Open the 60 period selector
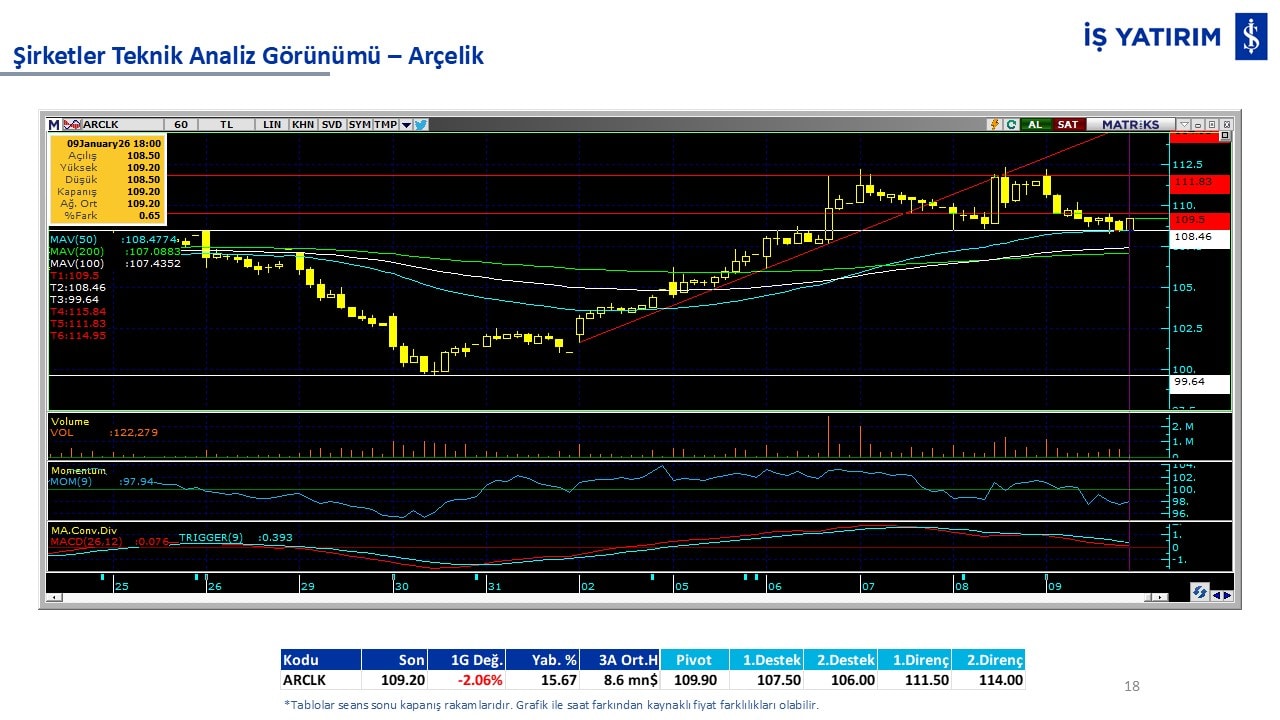The height and width of the screenshot is (720, 1280). pos(181,125)
